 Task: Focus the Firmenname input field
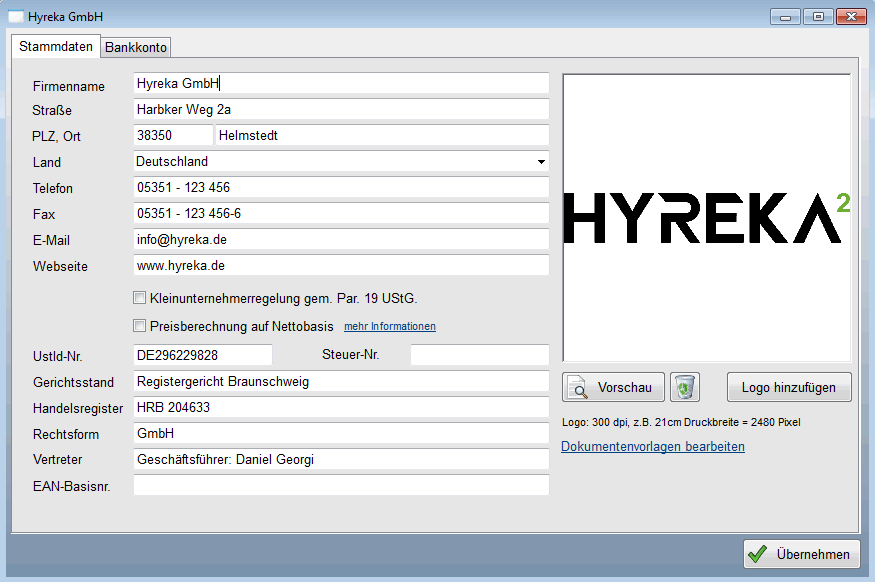tap(341, 84)
